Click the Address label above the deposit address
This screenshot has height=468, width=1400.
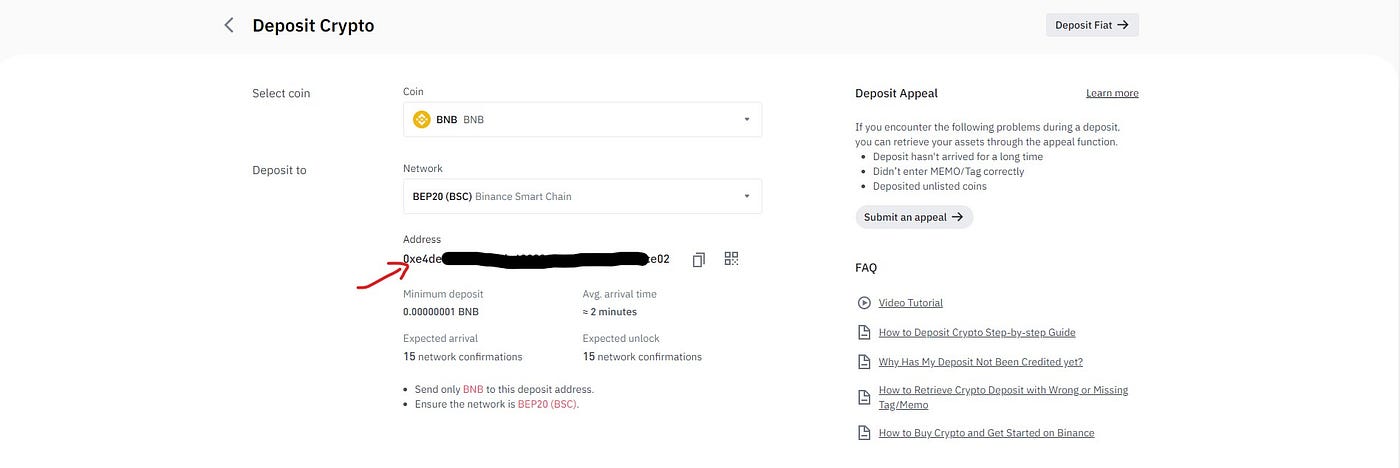[x=422, y=240]
